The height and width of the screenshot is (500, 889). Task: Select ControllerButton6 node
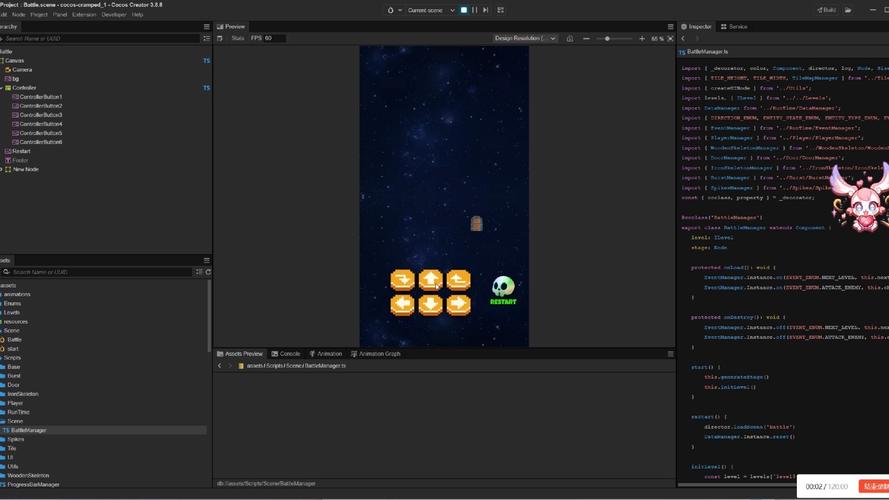tap(41, 142)
